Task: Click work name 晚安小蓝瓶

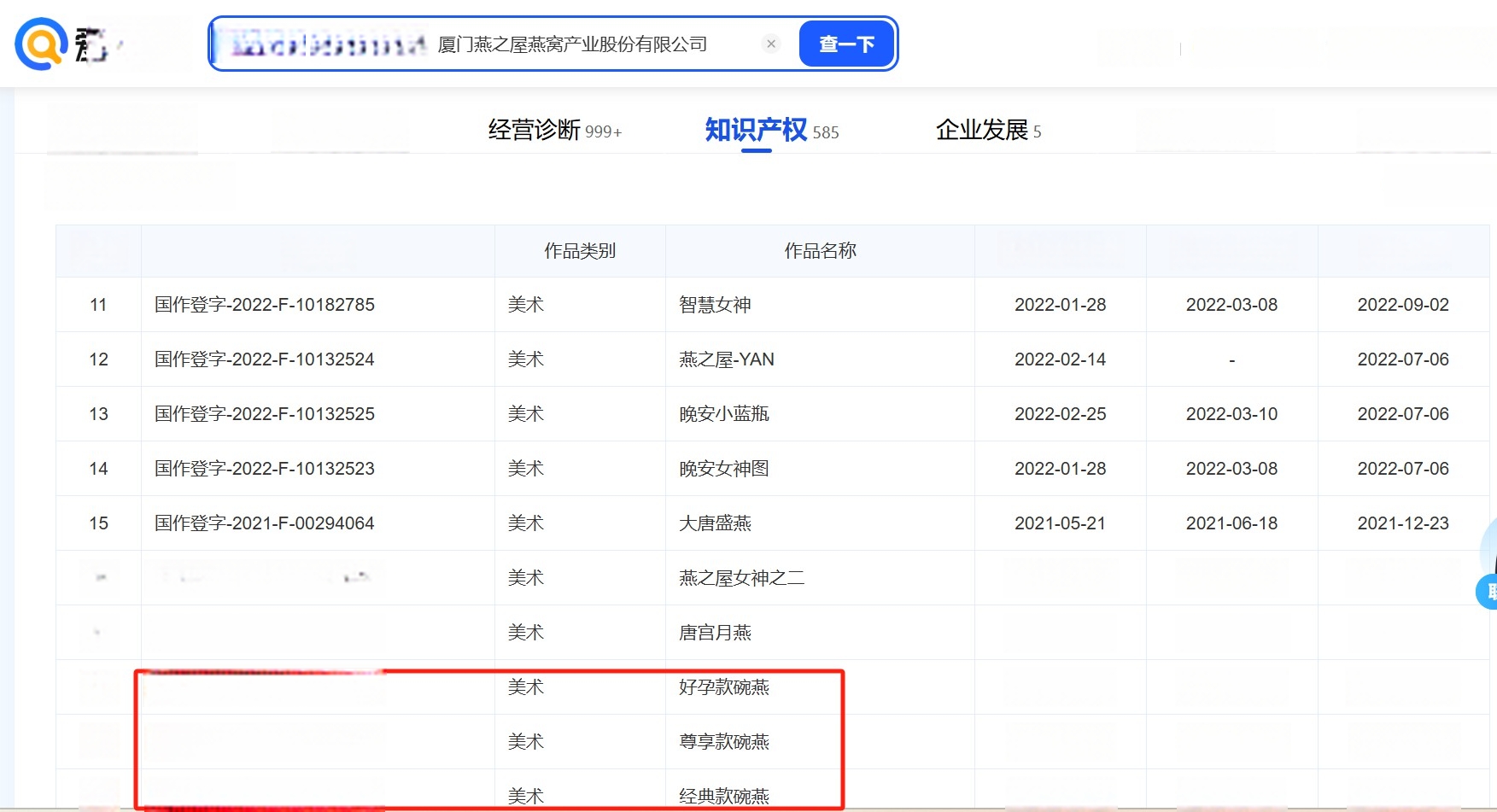Action: click(724, 414)
